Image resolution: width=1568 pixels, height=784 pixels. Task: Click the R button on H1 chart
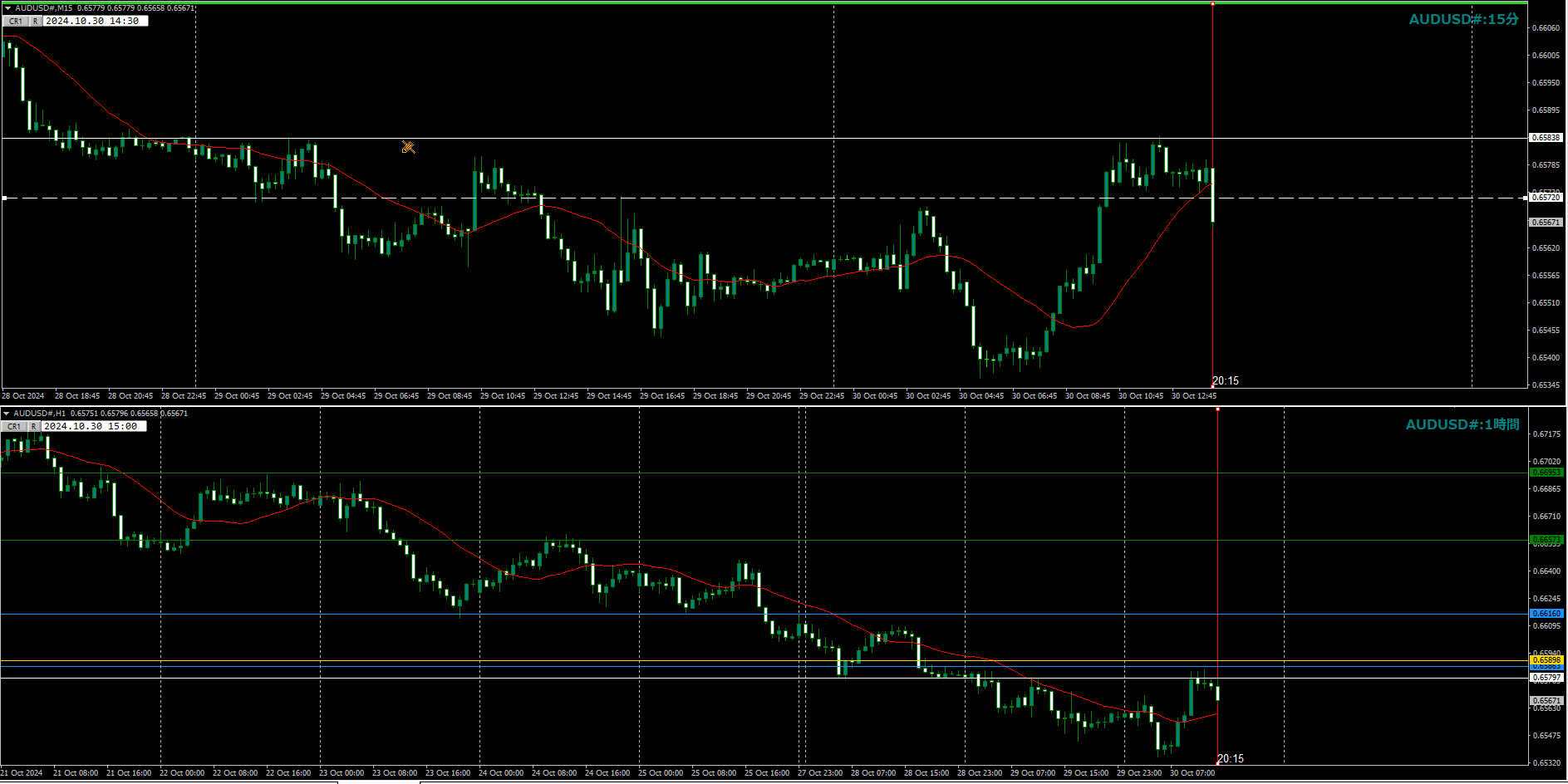tap(34, 427)
